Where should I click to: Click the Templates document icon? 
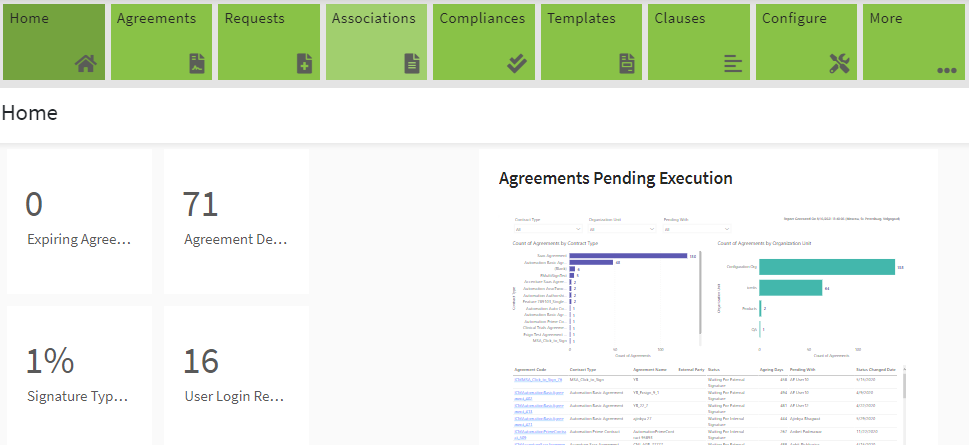(x=627, y=64)
